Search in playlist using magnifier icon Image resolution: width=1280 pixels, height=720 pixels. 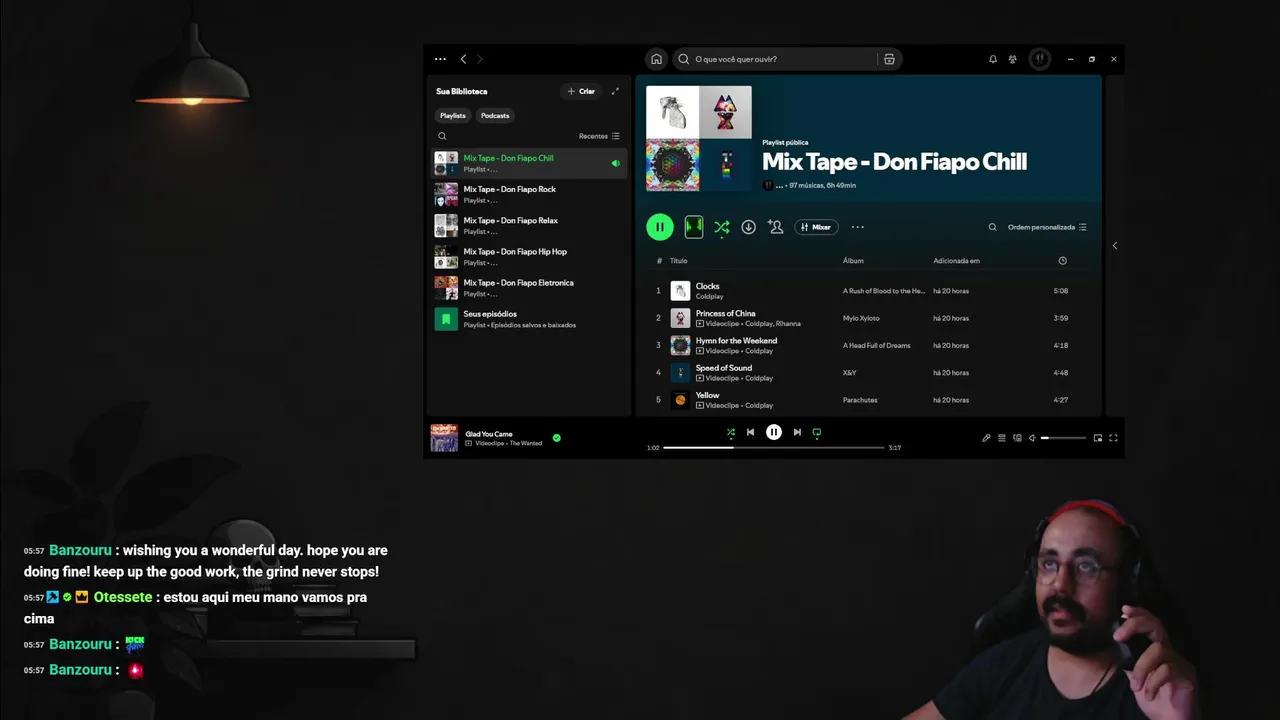tap(992, 227)
